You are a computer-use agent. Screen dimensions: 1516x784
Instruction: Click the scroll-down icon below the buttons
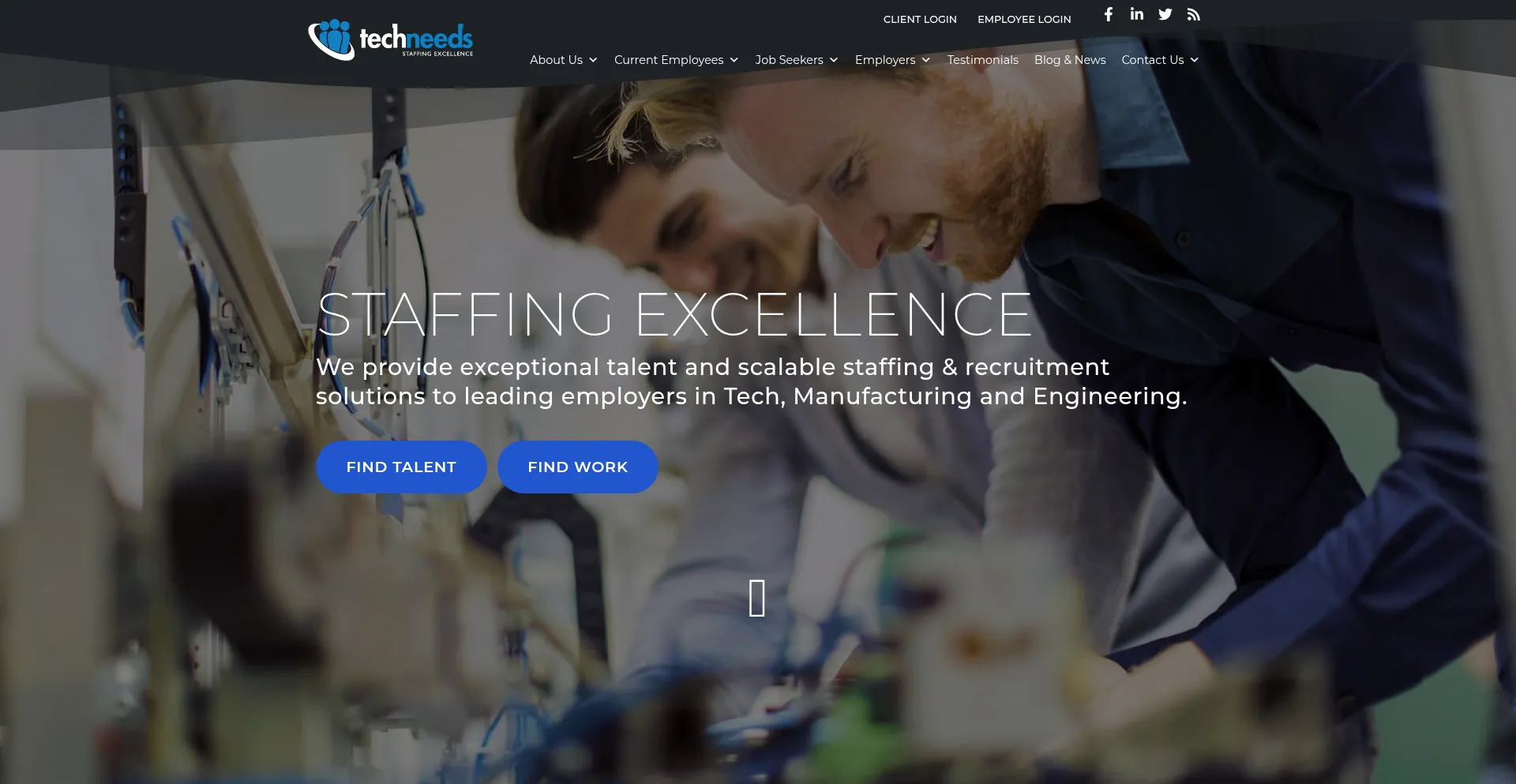[x=757, y=598]
